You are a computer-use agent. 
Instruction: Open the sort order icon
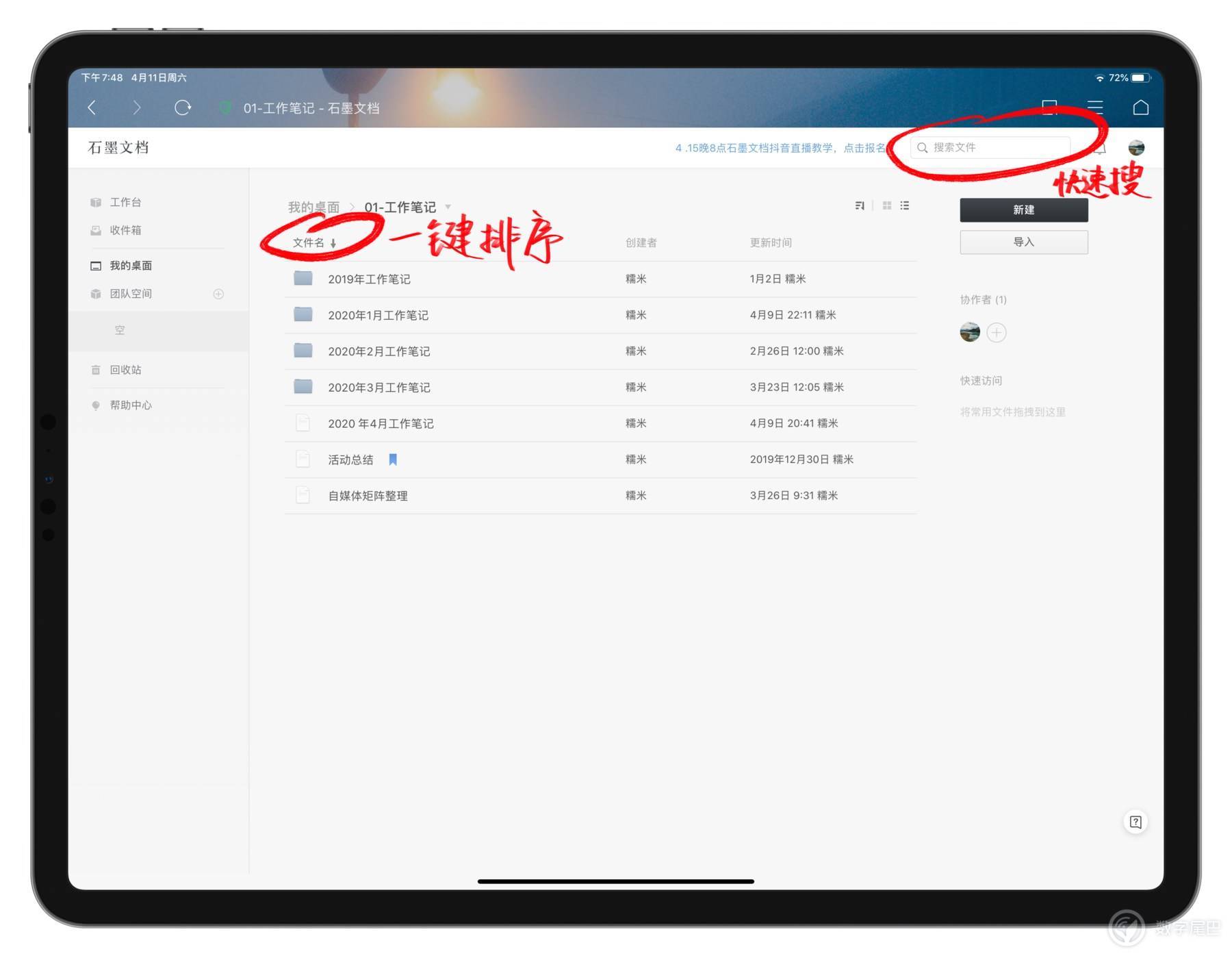[860, 205]
